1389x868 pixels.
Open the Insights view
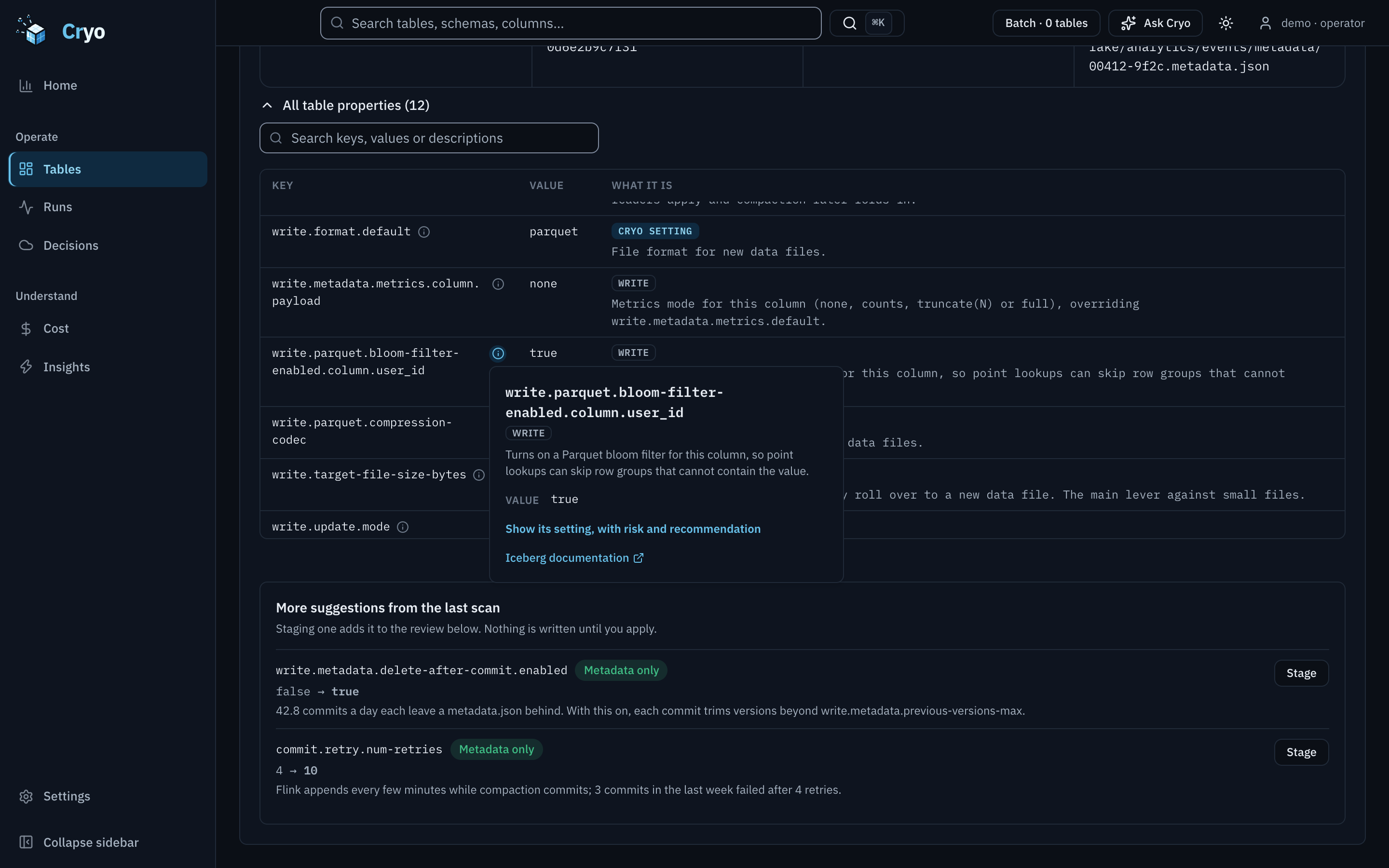108,367
